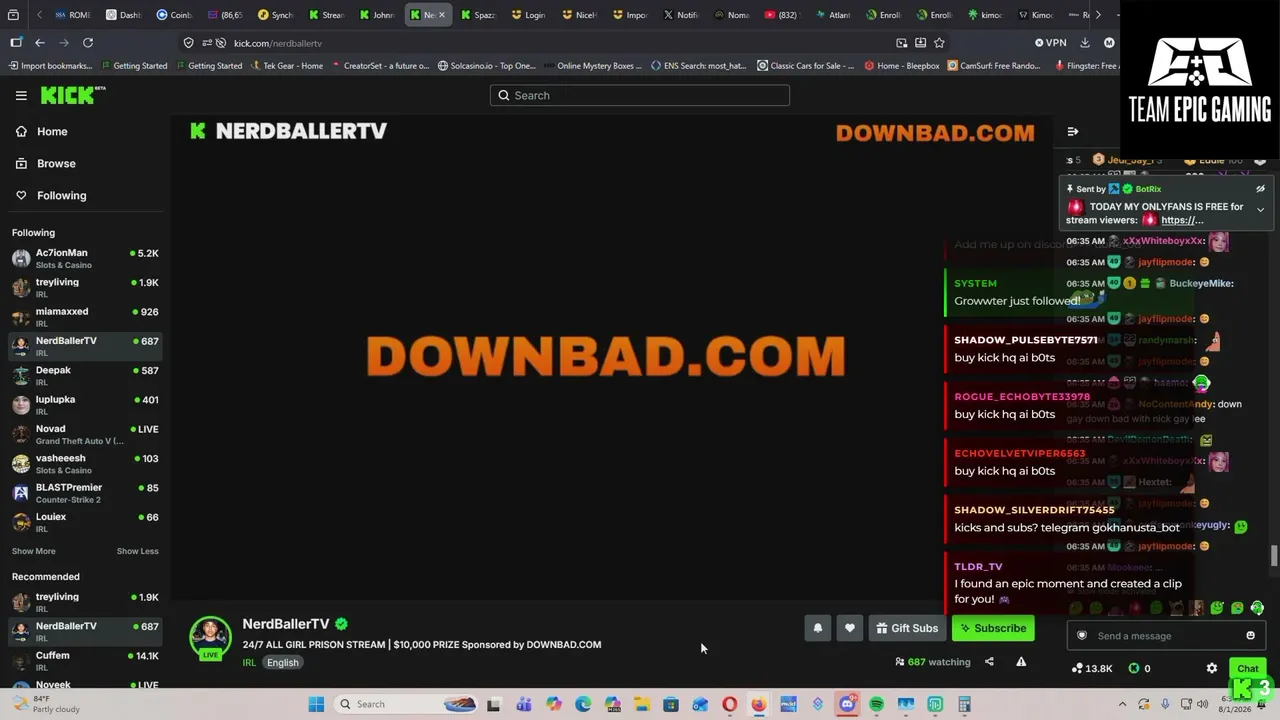Open Opera browser from taskbar

[x=729, y=704]
